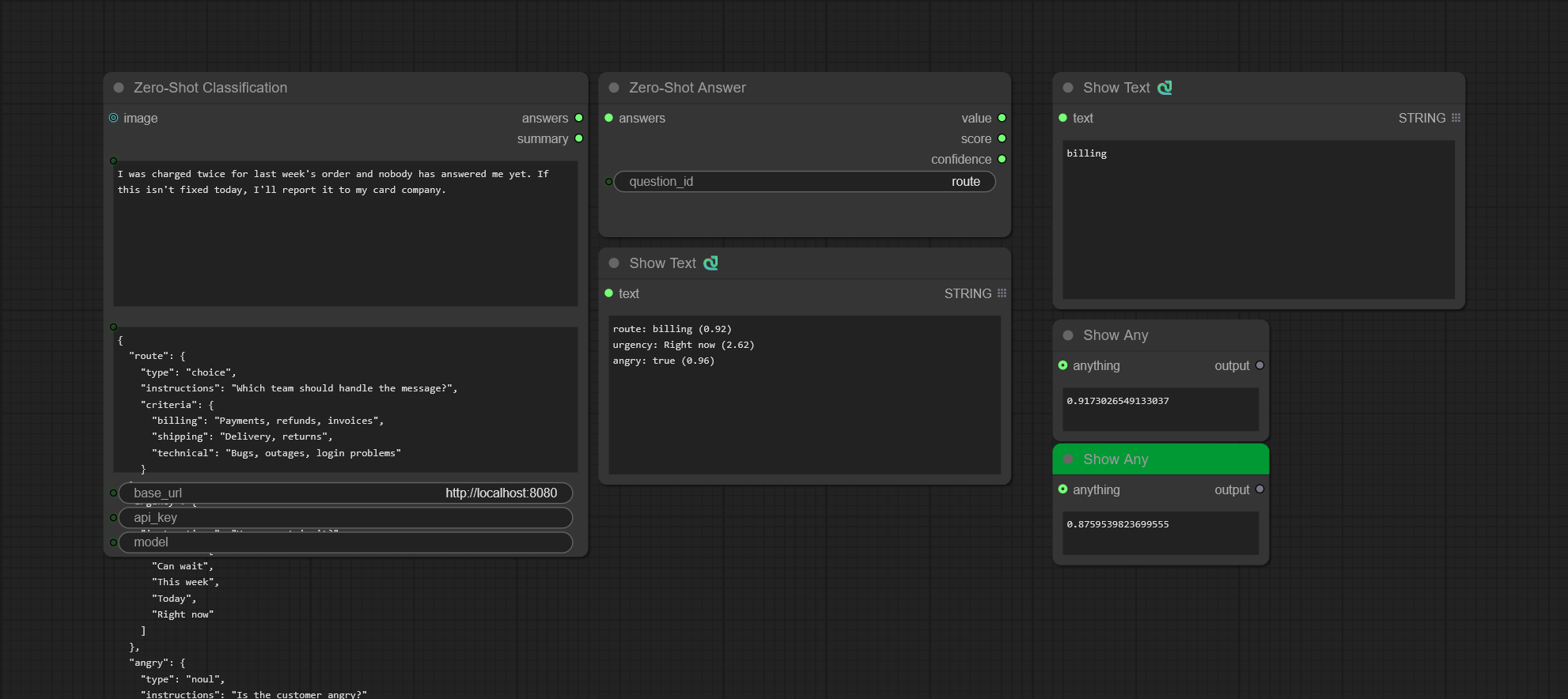Click the customer message text area
This screenshot has width=1568, height=699.
[x=346, y=233]
